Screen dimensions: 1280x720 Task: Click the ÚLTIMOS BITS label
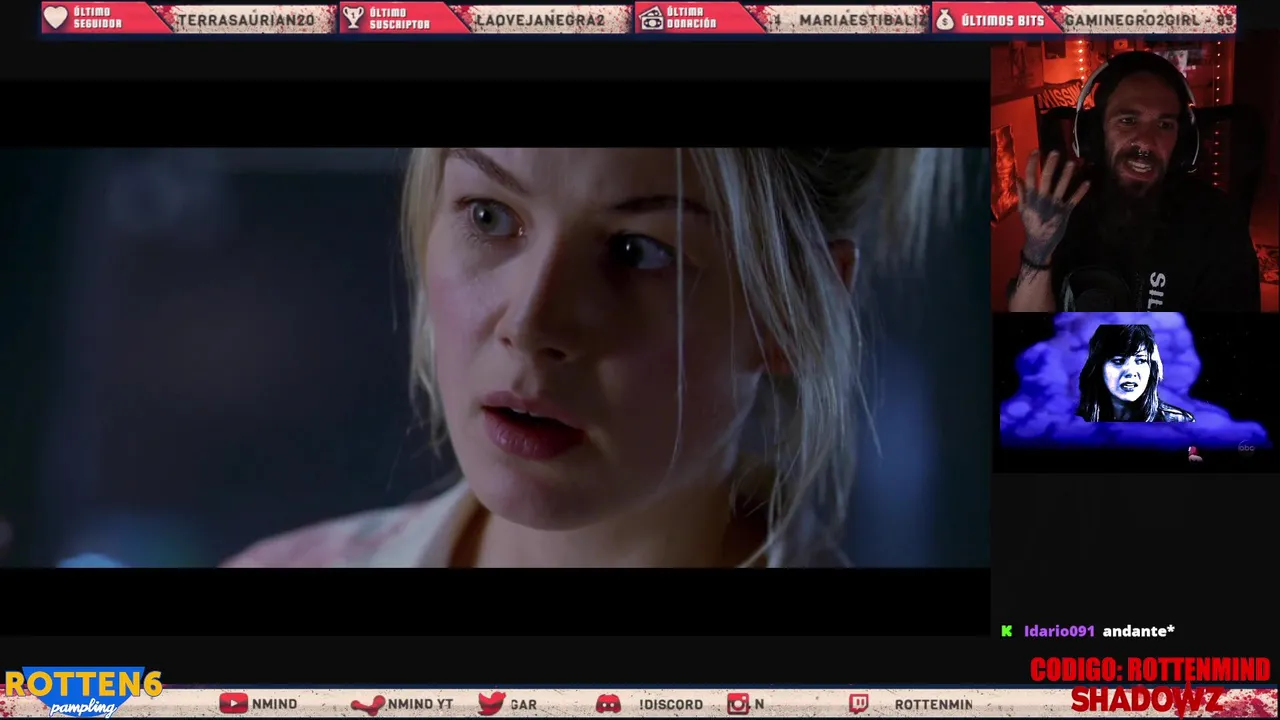point(1002,19)
